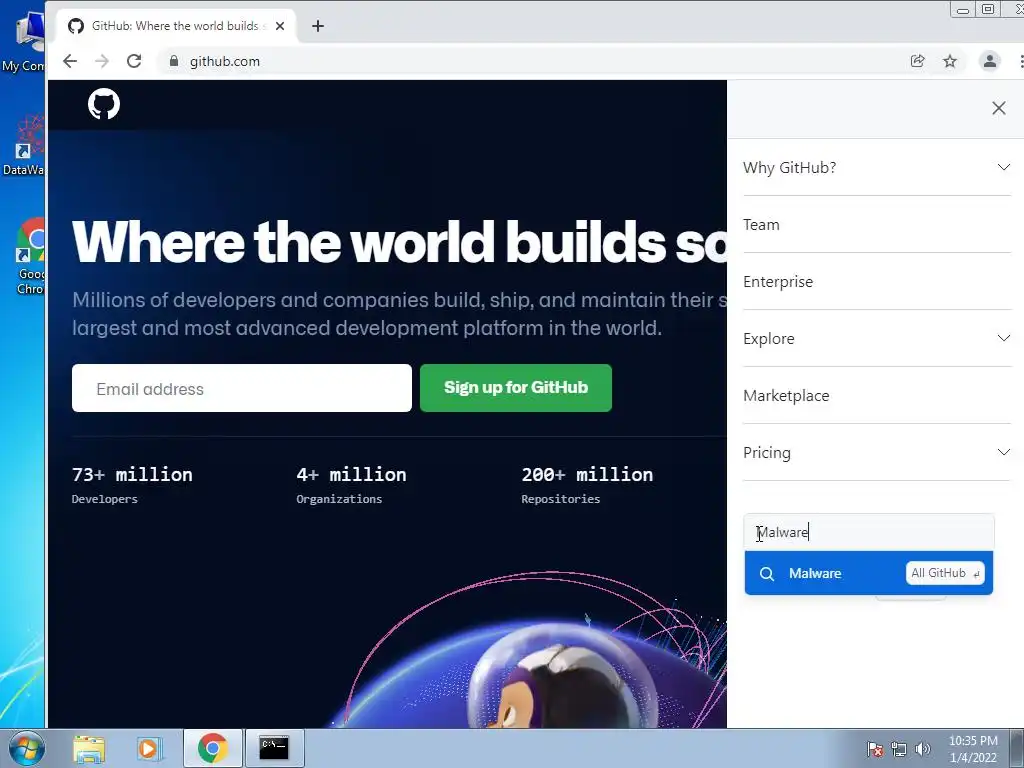1024x768 pixels.
Task: Click the search field containing Malware
Action: (869, 532)
